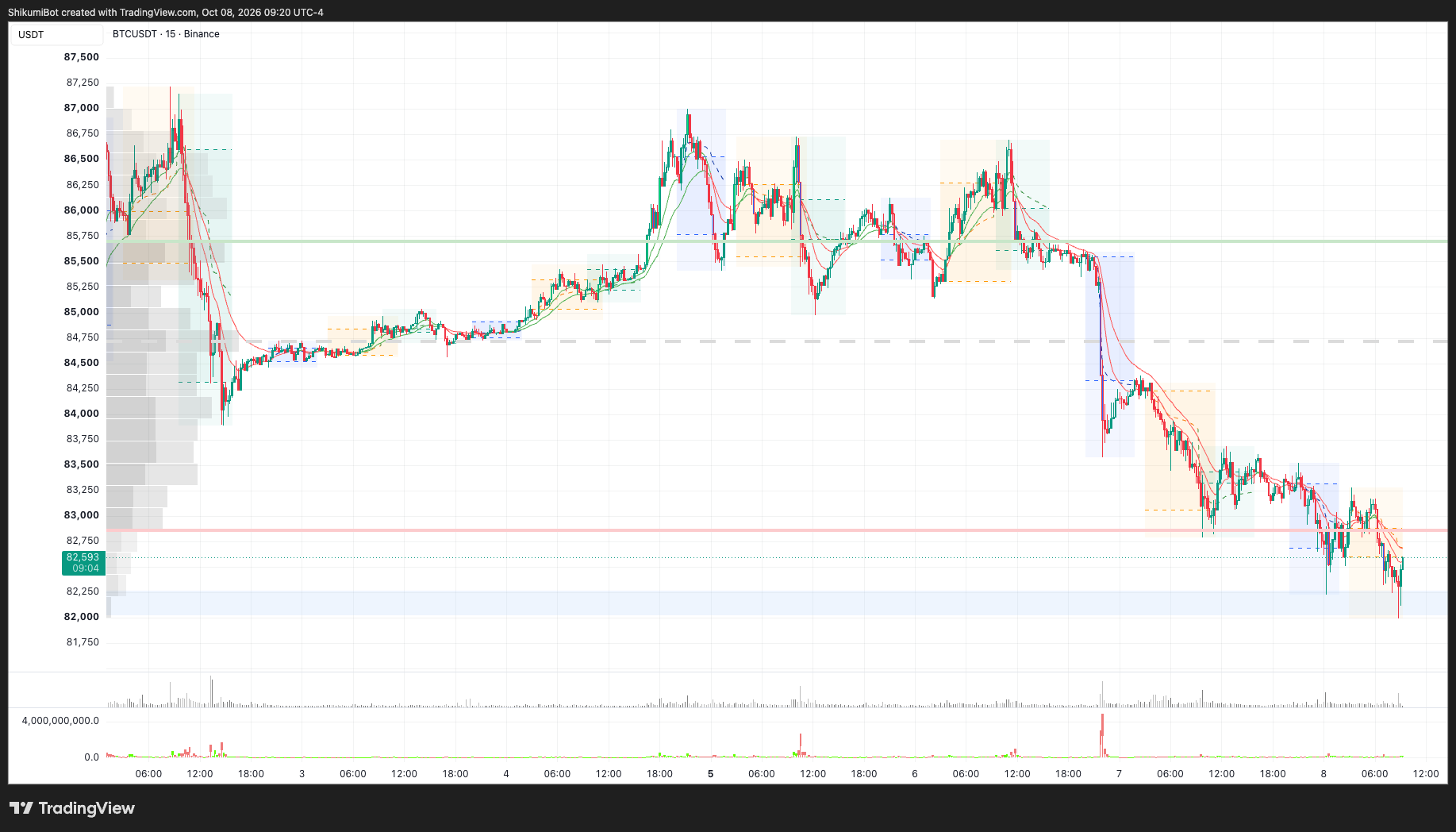Click the 85,500 price axis label
Image resolution: width=1456 pixels, height=832 pixels.
pyautogui.click(x=82, y=261)
